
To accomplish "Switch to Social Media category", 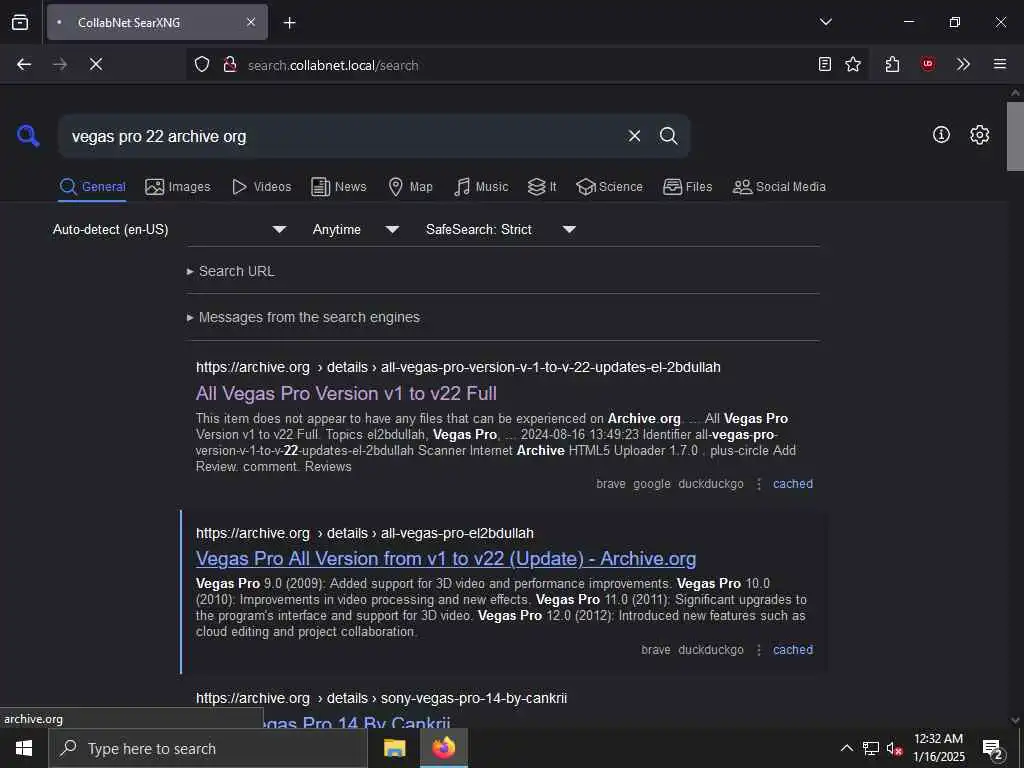I will [779, 187].
